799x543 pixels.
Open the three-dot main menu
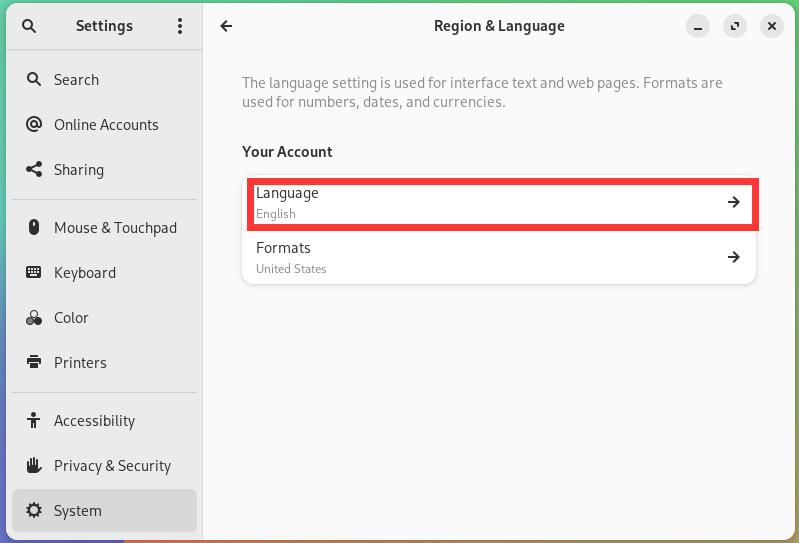[180, 26]
